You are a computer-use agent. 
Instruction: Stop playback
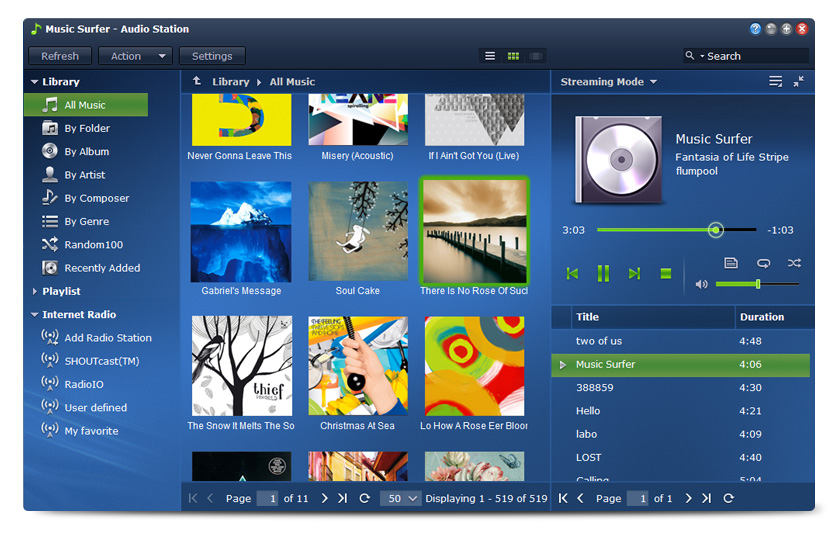(x=665, y=274)
